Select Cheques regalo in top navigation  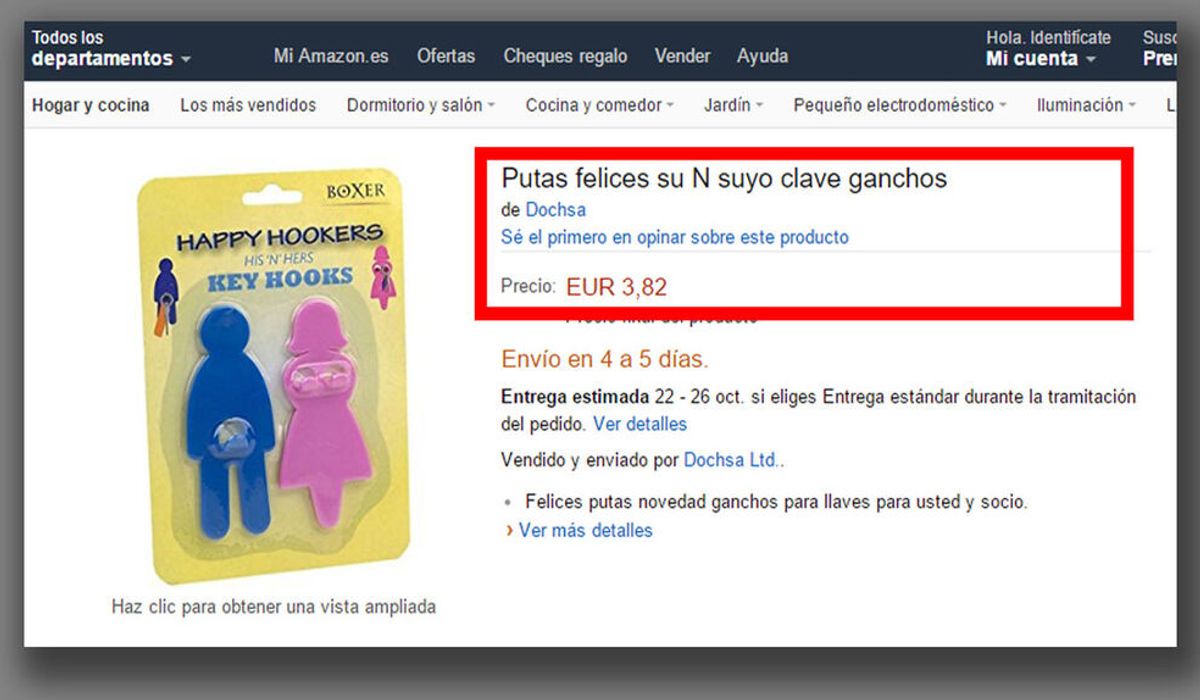pos(565,56)
